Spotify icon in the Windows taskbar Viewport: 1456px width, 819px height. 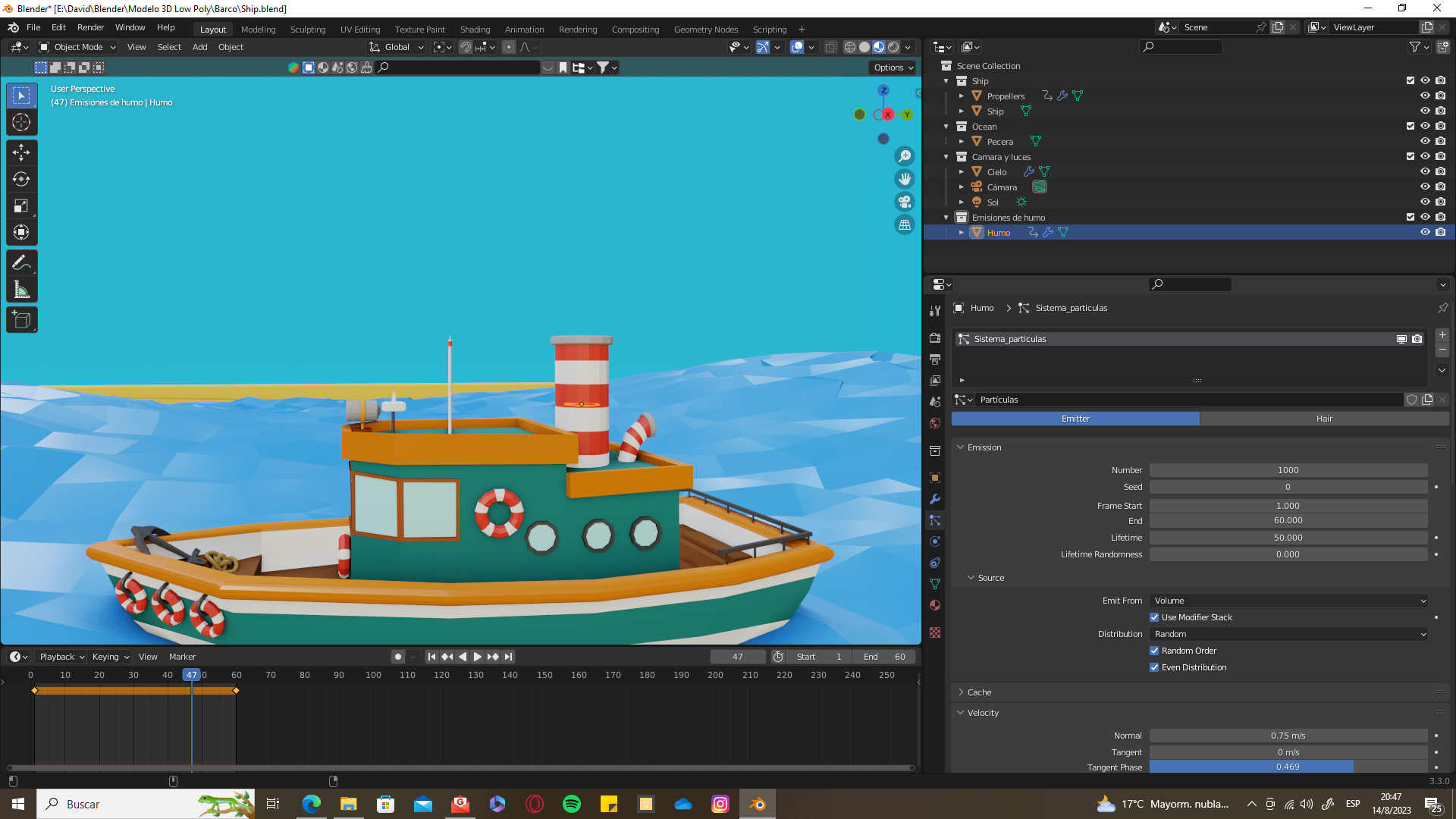tap(572, 804)
